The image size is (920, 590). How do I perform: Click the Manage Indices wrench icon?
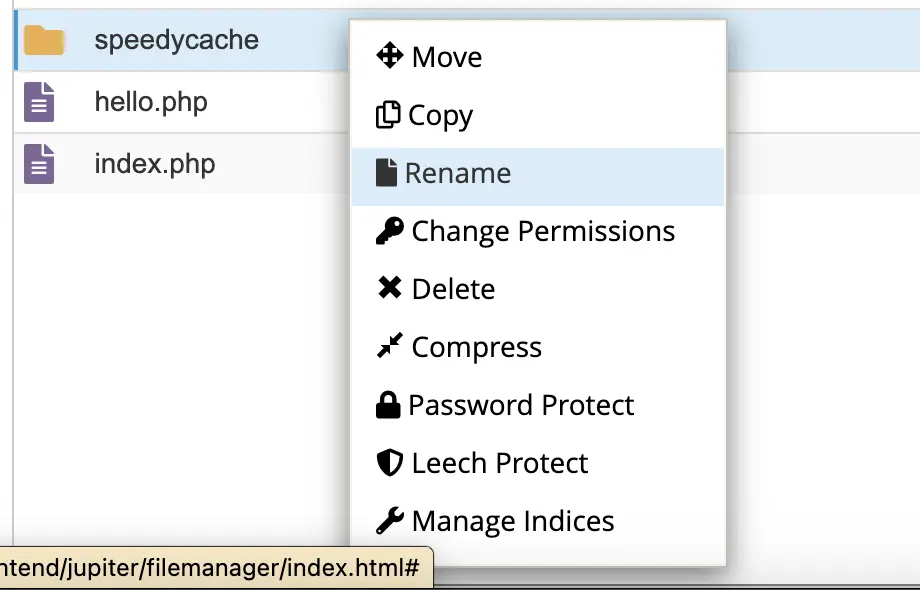(389, 521)
